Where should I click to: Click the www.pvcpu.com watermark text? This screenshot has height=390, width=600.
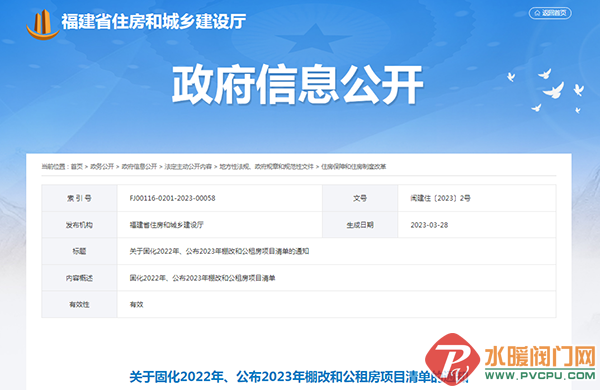540,375
